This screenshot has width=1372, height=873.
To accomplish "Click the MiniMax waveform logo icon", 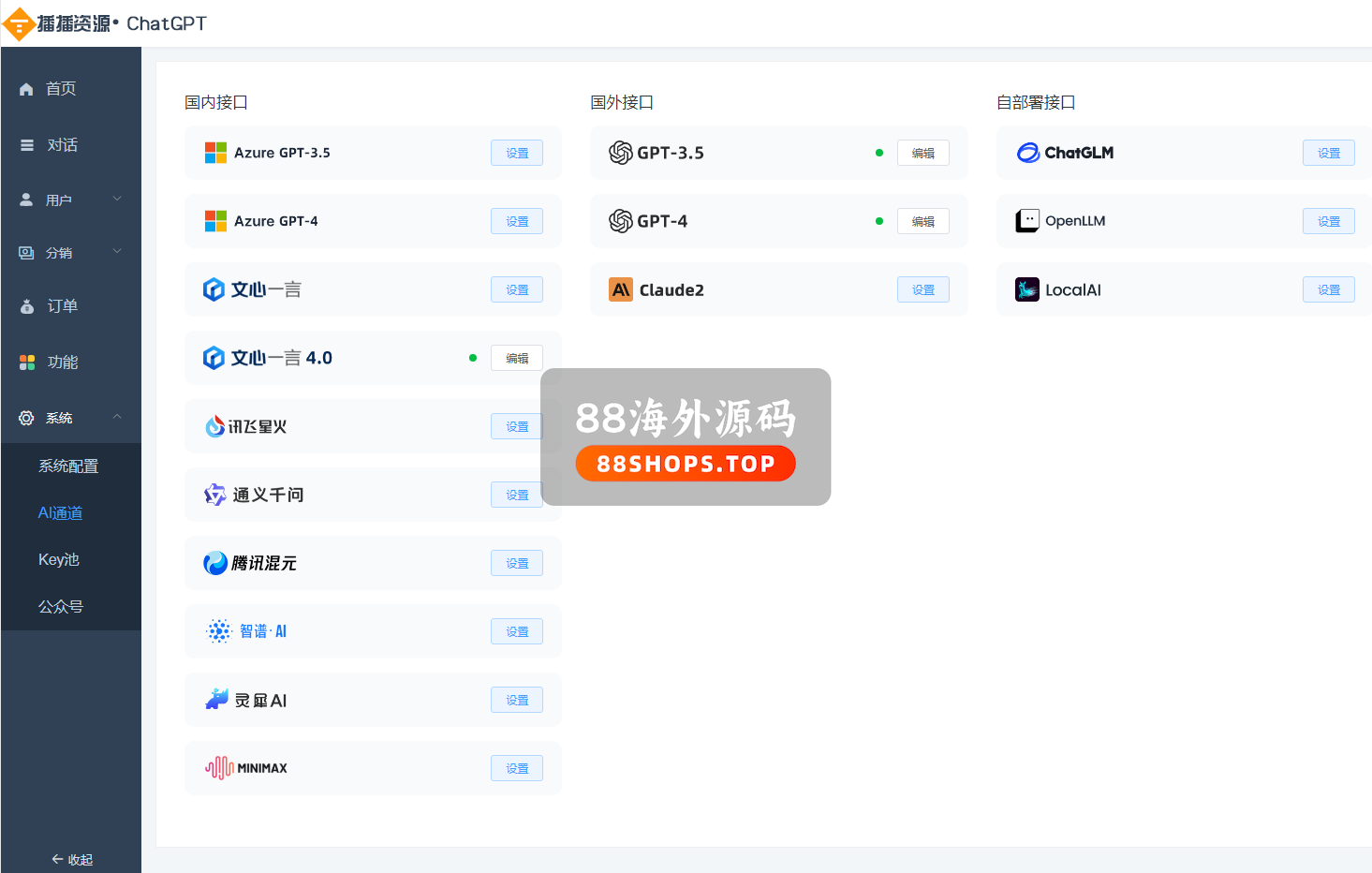I will [219, 768].
